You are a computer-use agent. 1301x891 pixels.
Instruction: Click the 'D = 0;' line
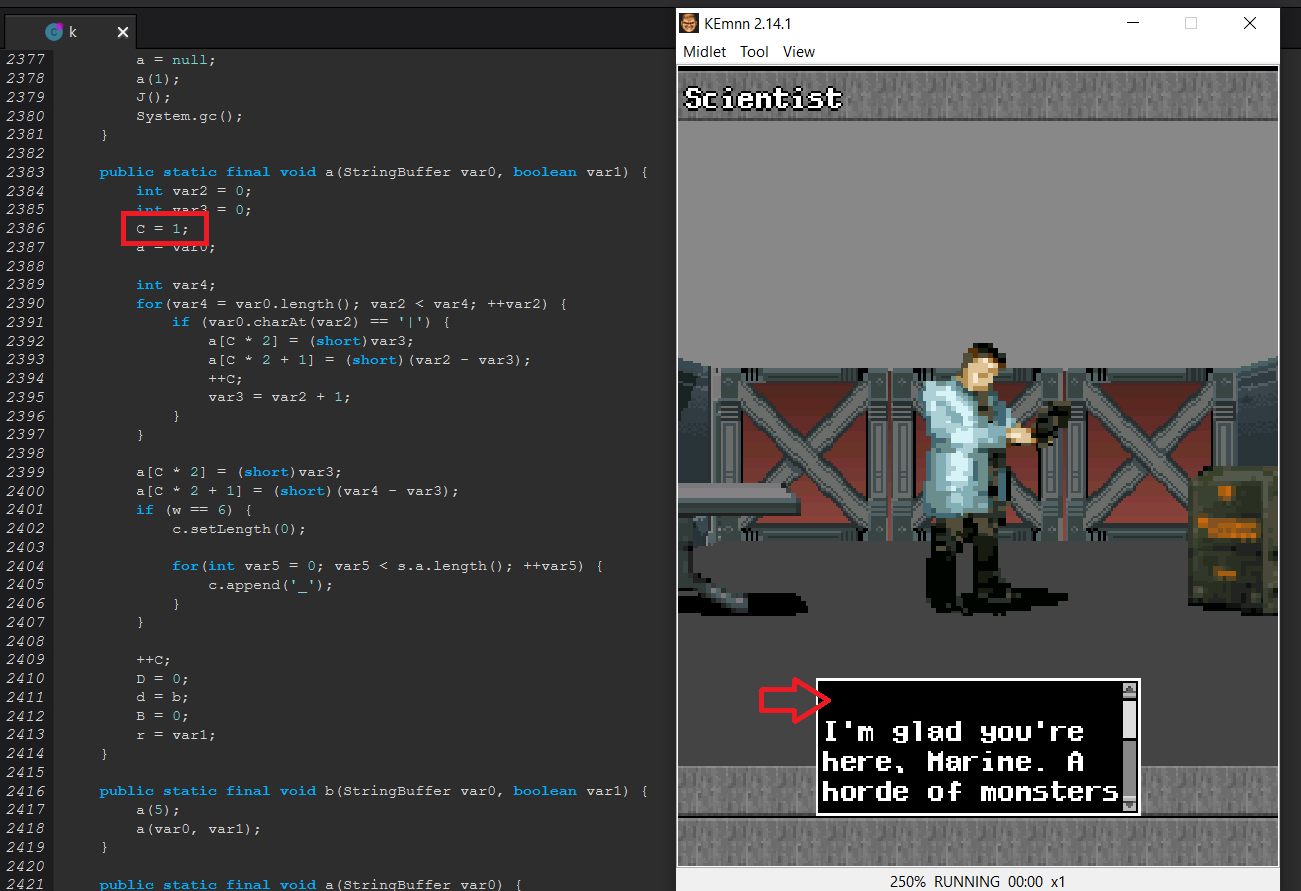pyautogui.click(x=163, y=679)
